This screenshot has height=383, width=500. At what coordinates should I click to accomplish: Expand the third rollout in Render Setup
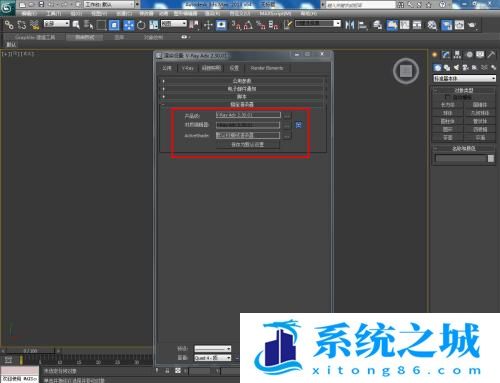coord(242,96)
